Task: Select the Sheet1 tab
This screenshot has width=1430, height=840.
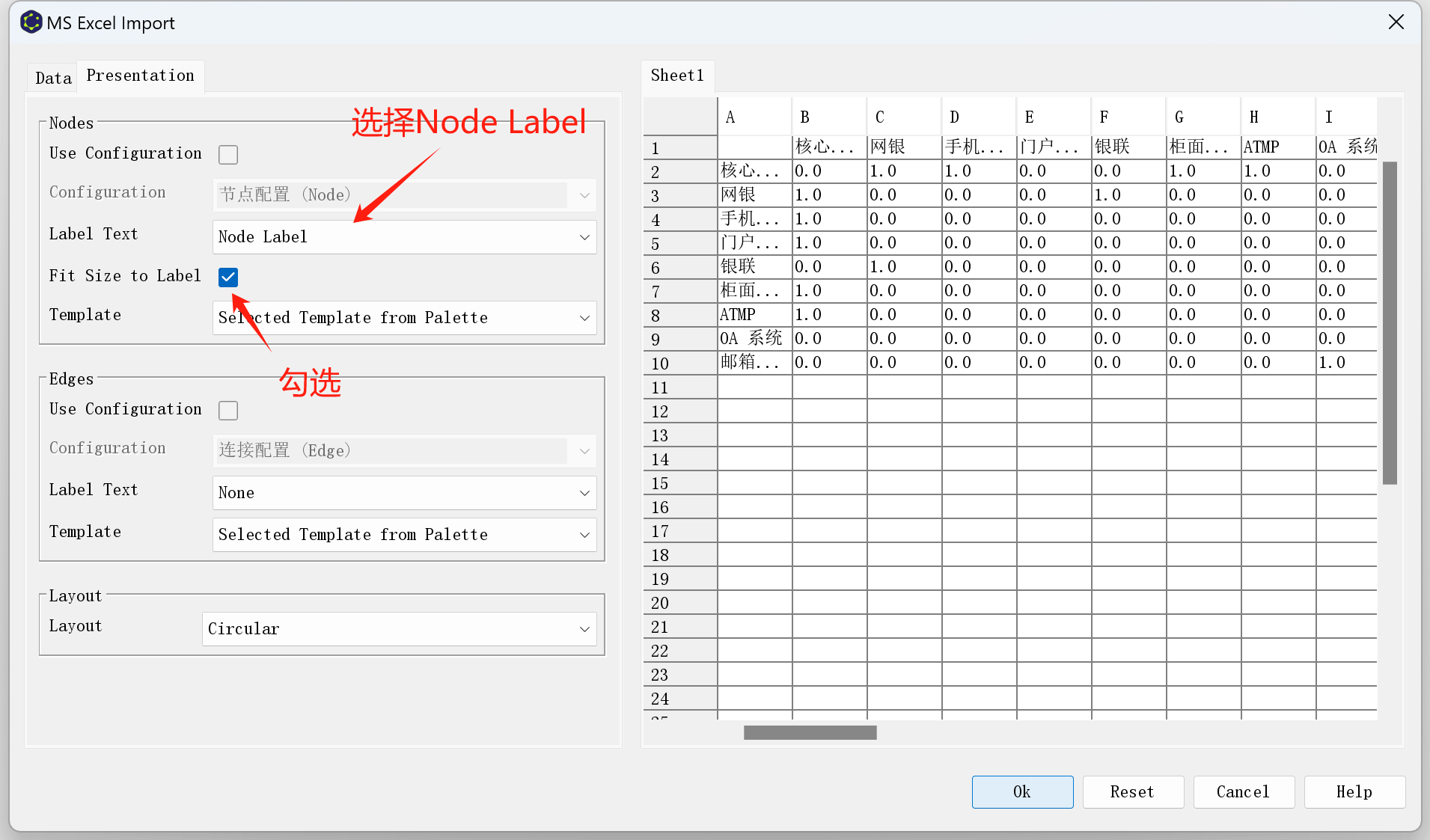Action: coord(677,76)
